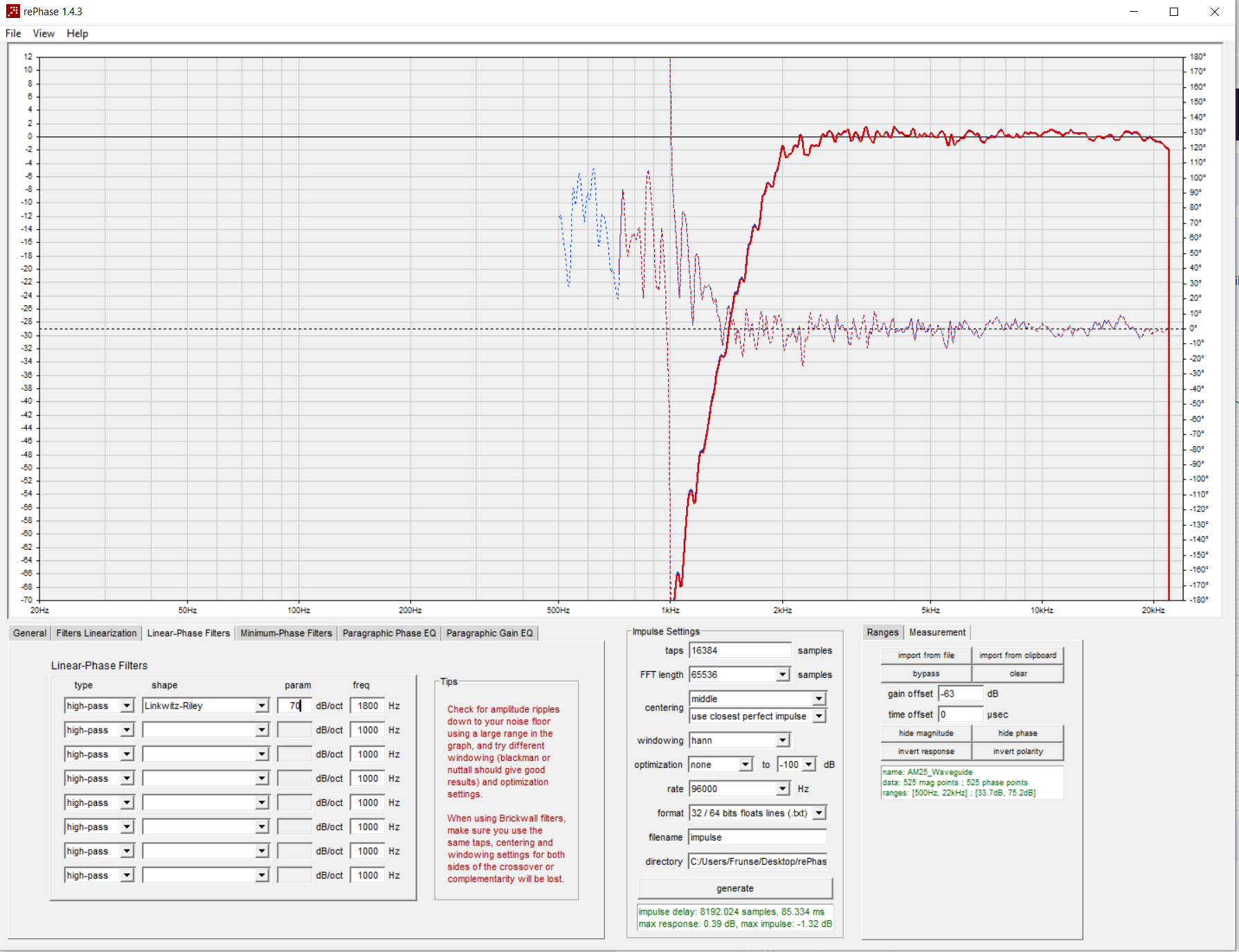Toggle hide phase button
Image resolution: width=1239 pixels, height=952 pixels.
[1018, 733]
